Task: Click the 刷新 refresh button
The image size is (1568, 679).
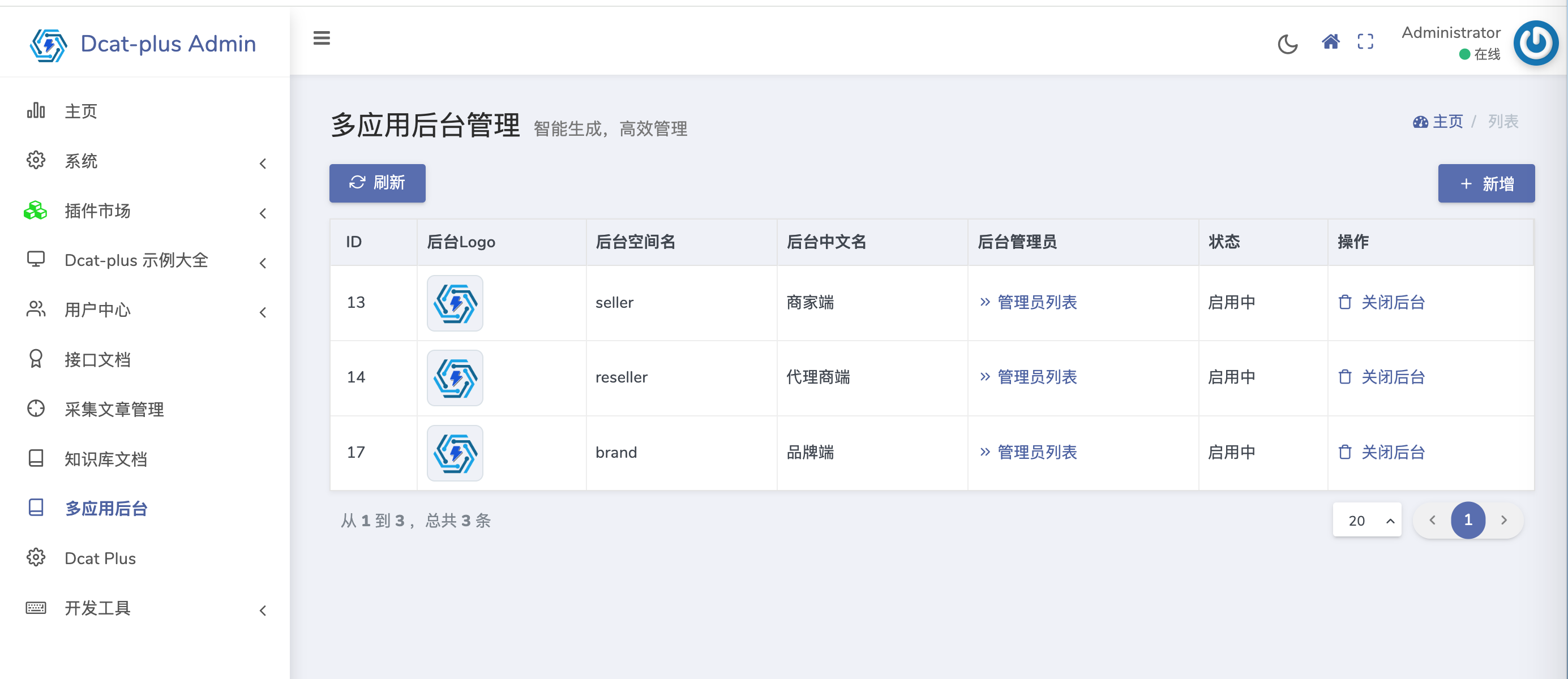Action: [x=377, y=183]
